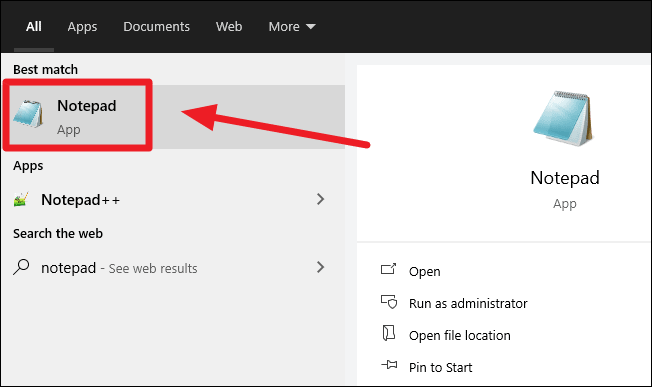Viewport: 652px width, 387px height.
Task: Select the All search tab
Action: (x=34, y=27)
